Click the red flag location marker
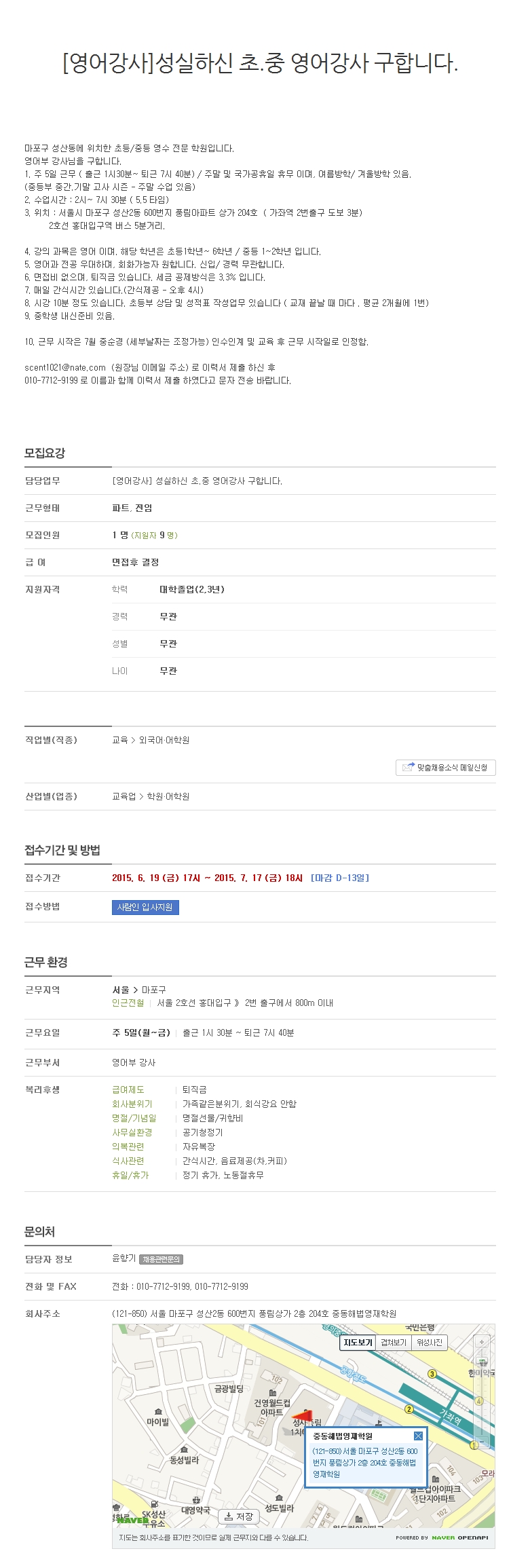Image resolution: width=511 pixels, height=1568 pixels. [x=302, y=1417]
